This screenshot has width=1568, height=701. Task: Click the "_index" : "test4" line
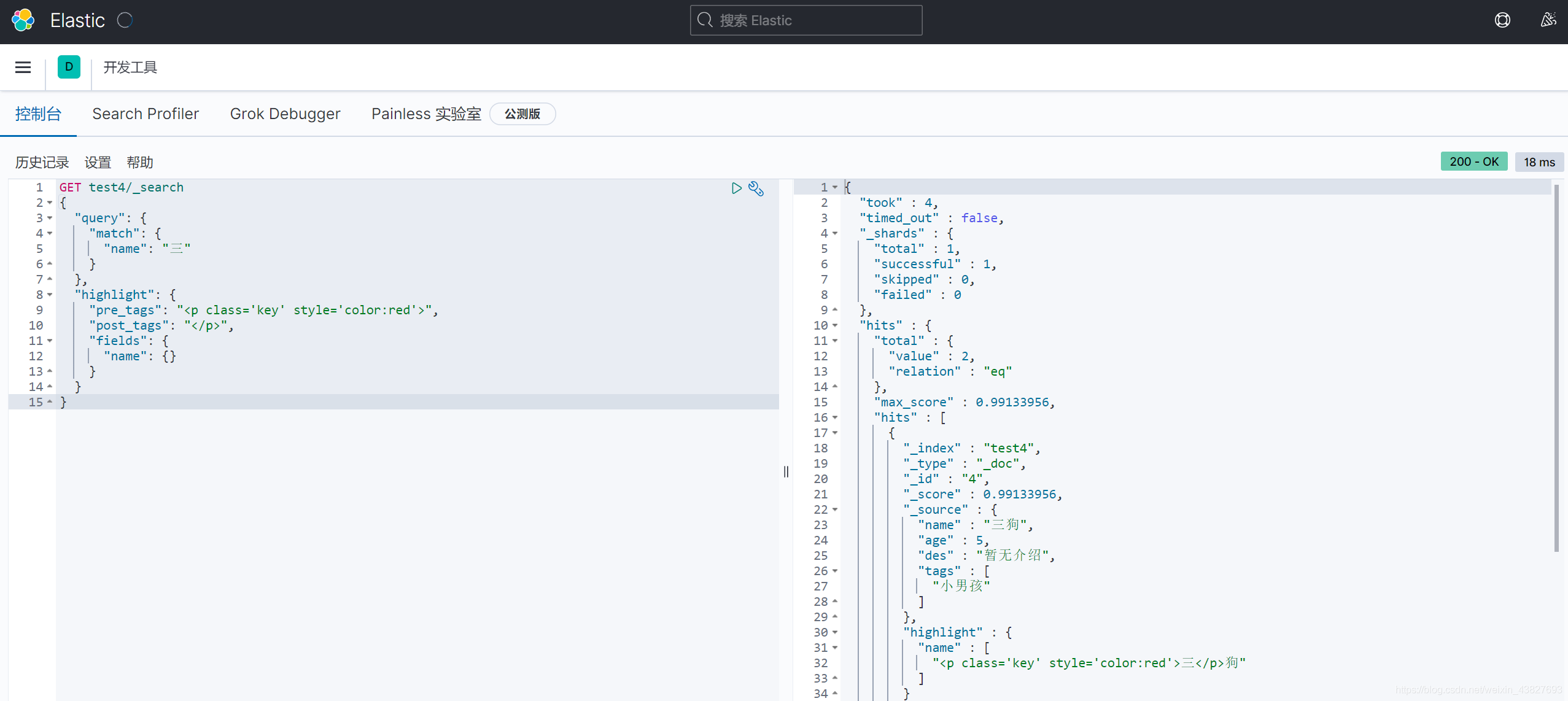[971, 448]
